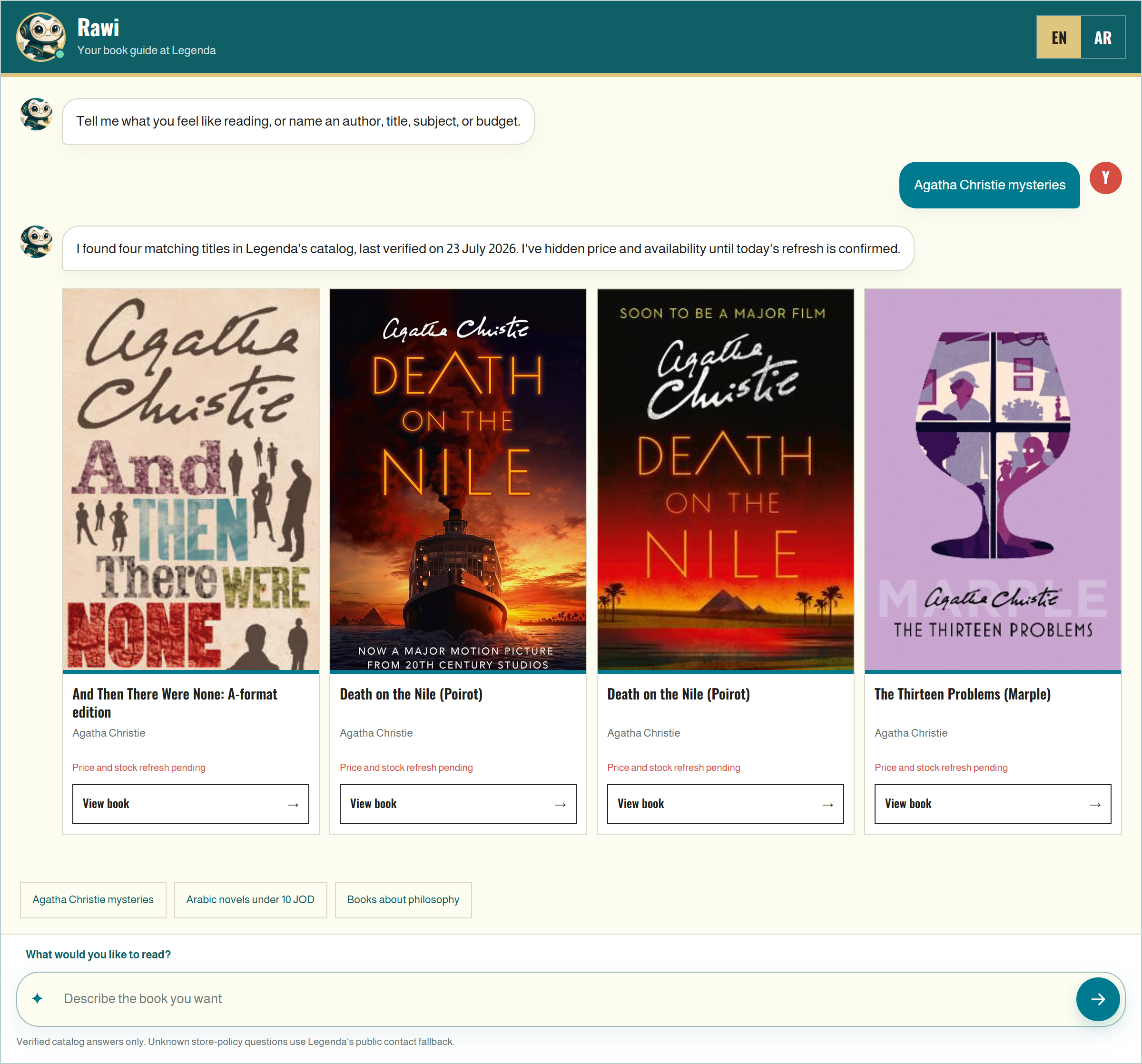The width and height of the screenshot is (1142, 1064).
Task: View book for And Then There Were None
Action: [191, 804]
